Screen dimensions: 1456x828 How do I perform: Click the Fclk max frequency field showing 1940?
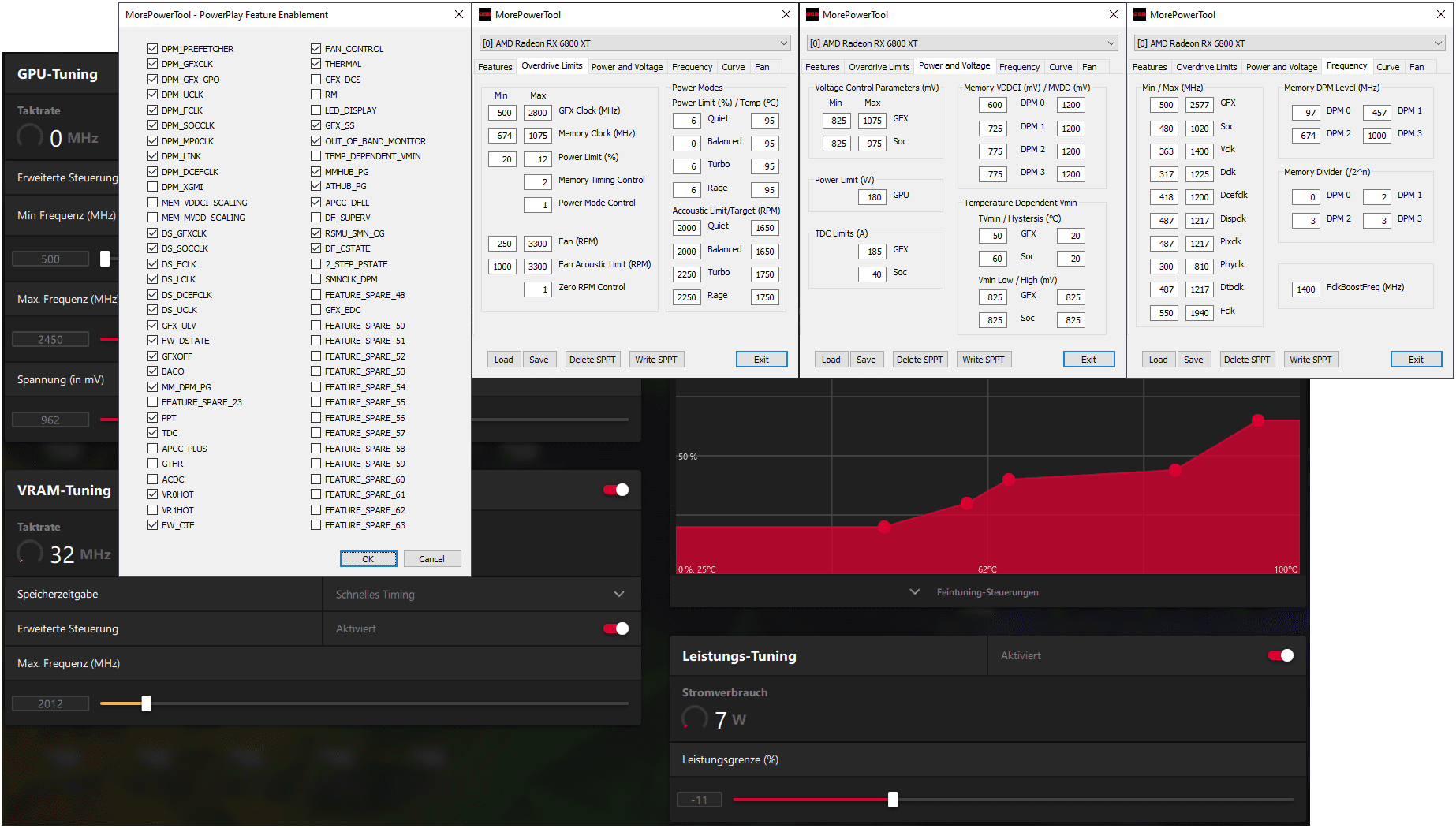(1199, 313)
